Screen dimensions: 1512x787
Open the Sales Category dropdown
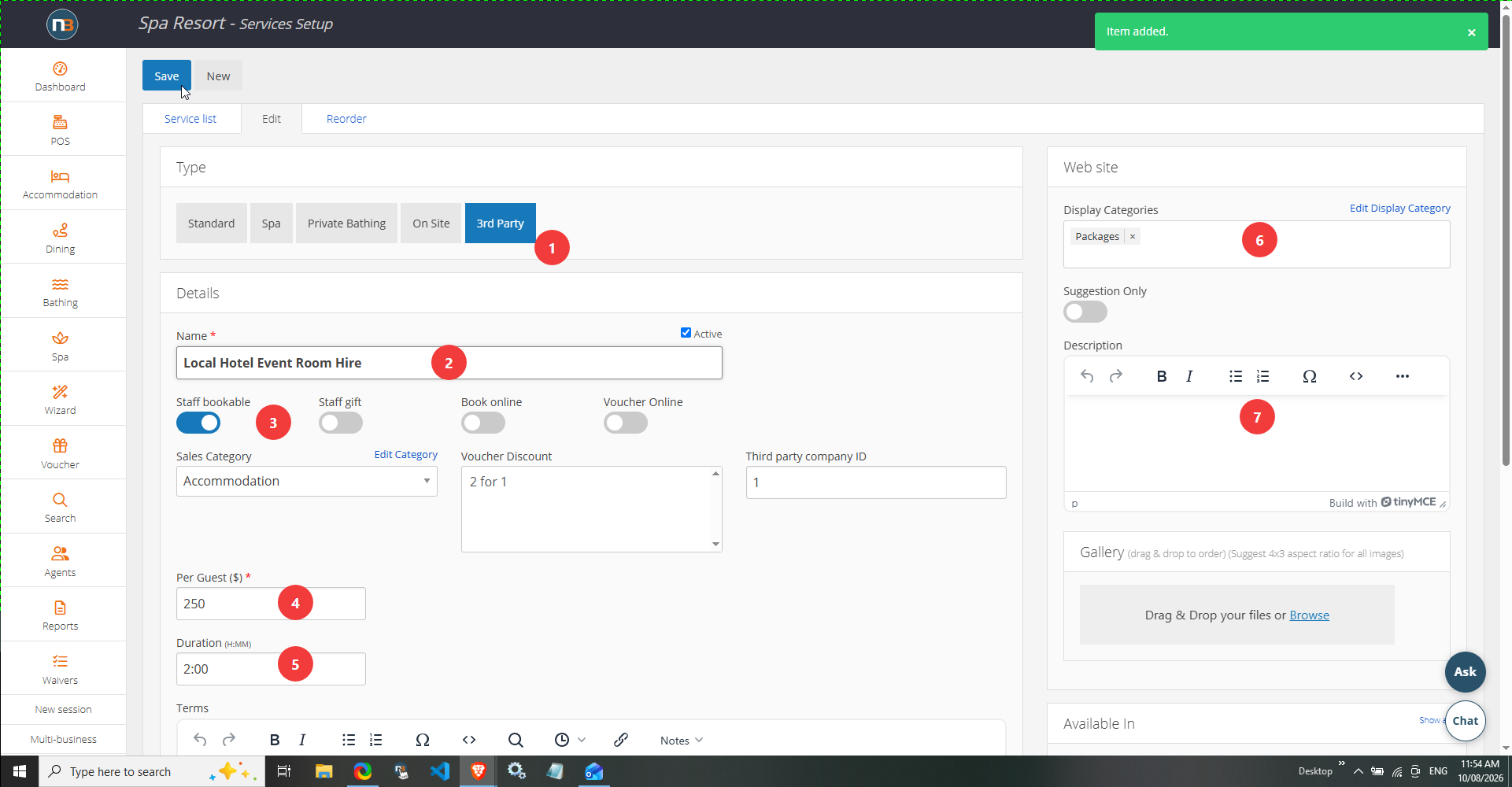(307, 481)
